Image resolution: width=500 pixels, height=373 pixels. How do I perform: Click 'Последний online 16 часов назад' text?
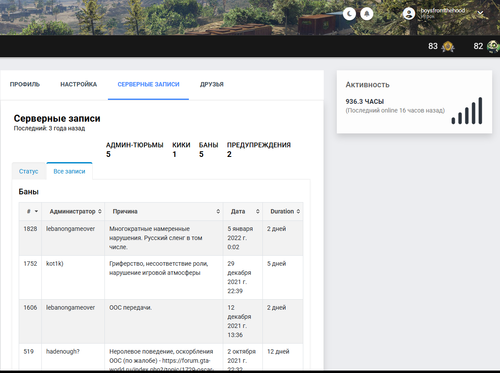(x=395, y=110)
